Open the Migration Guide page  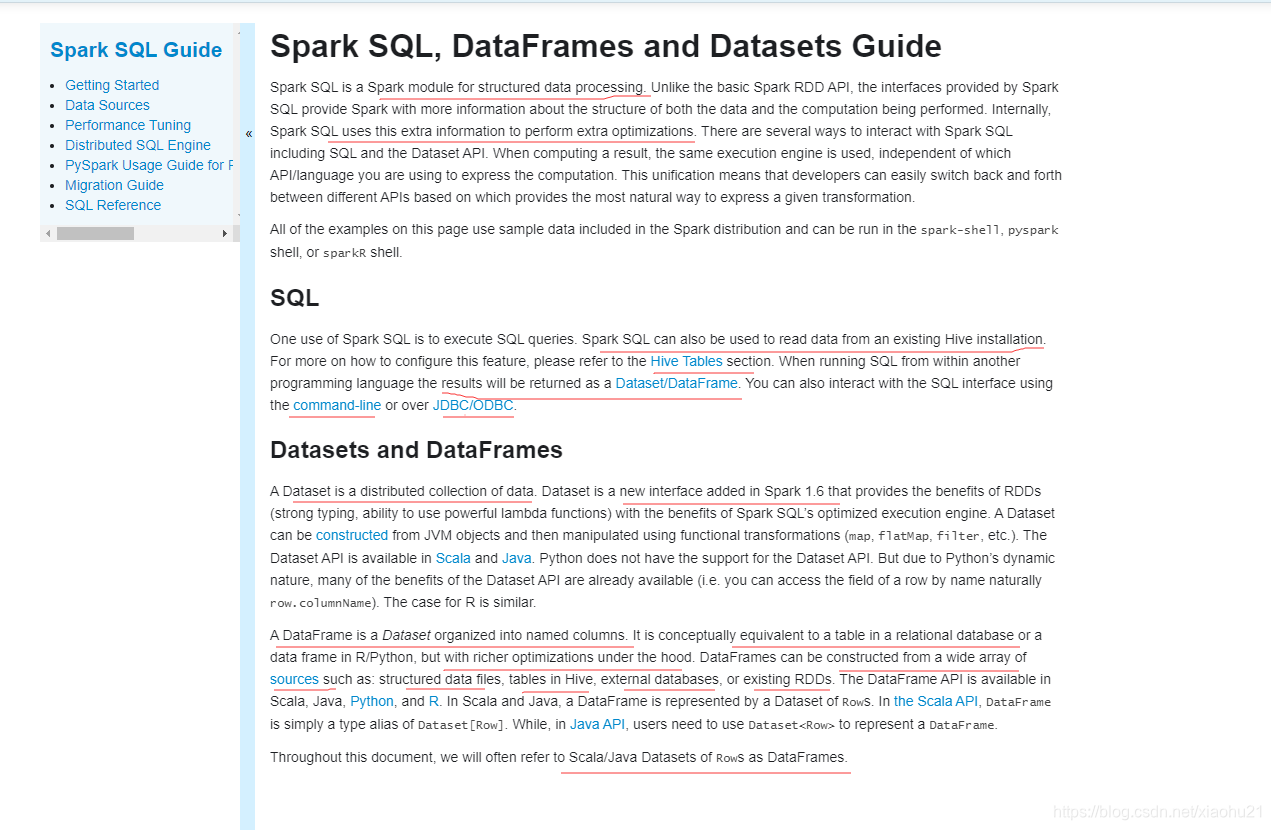tap(114, 185)
